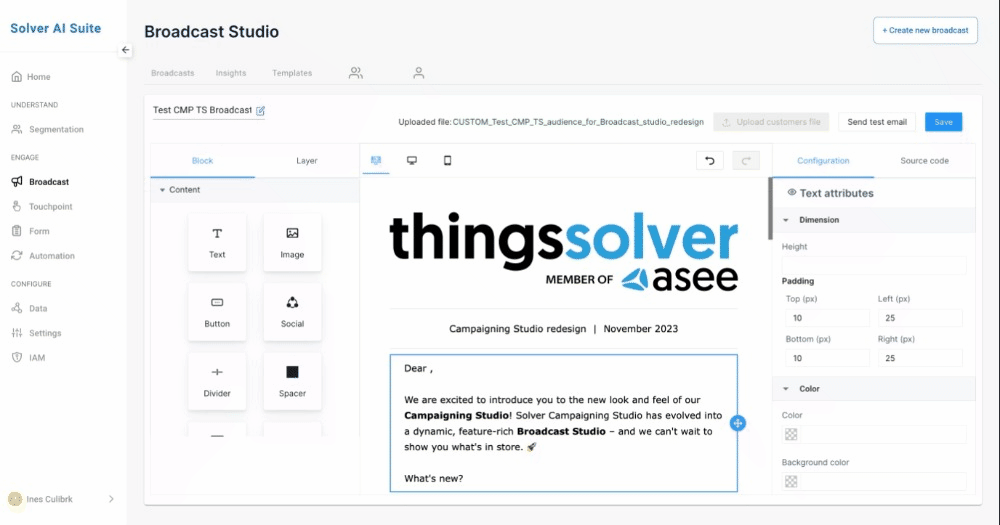Collapse the Content section
The width and height of the screenshot is (1000, 525).
162,190
